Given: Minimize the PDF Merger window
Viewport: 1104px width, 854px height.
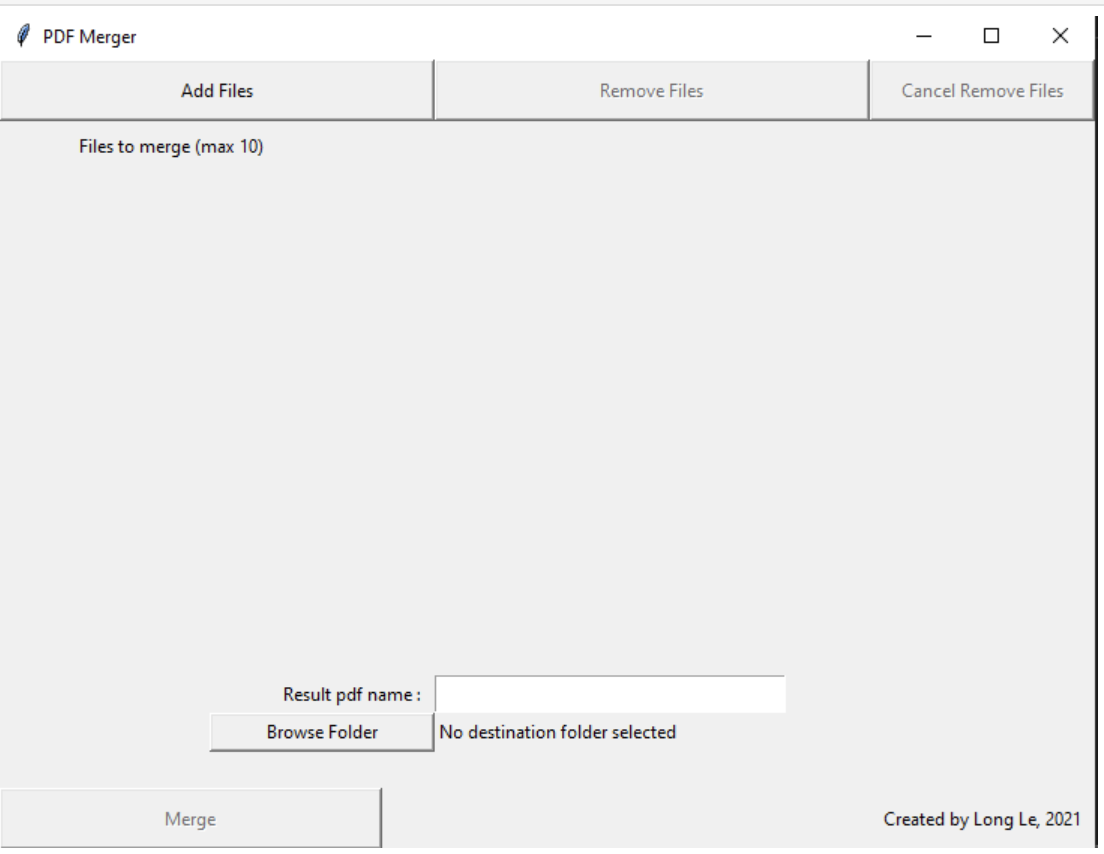Looking at the screenshot, I should tap(924, 36).
